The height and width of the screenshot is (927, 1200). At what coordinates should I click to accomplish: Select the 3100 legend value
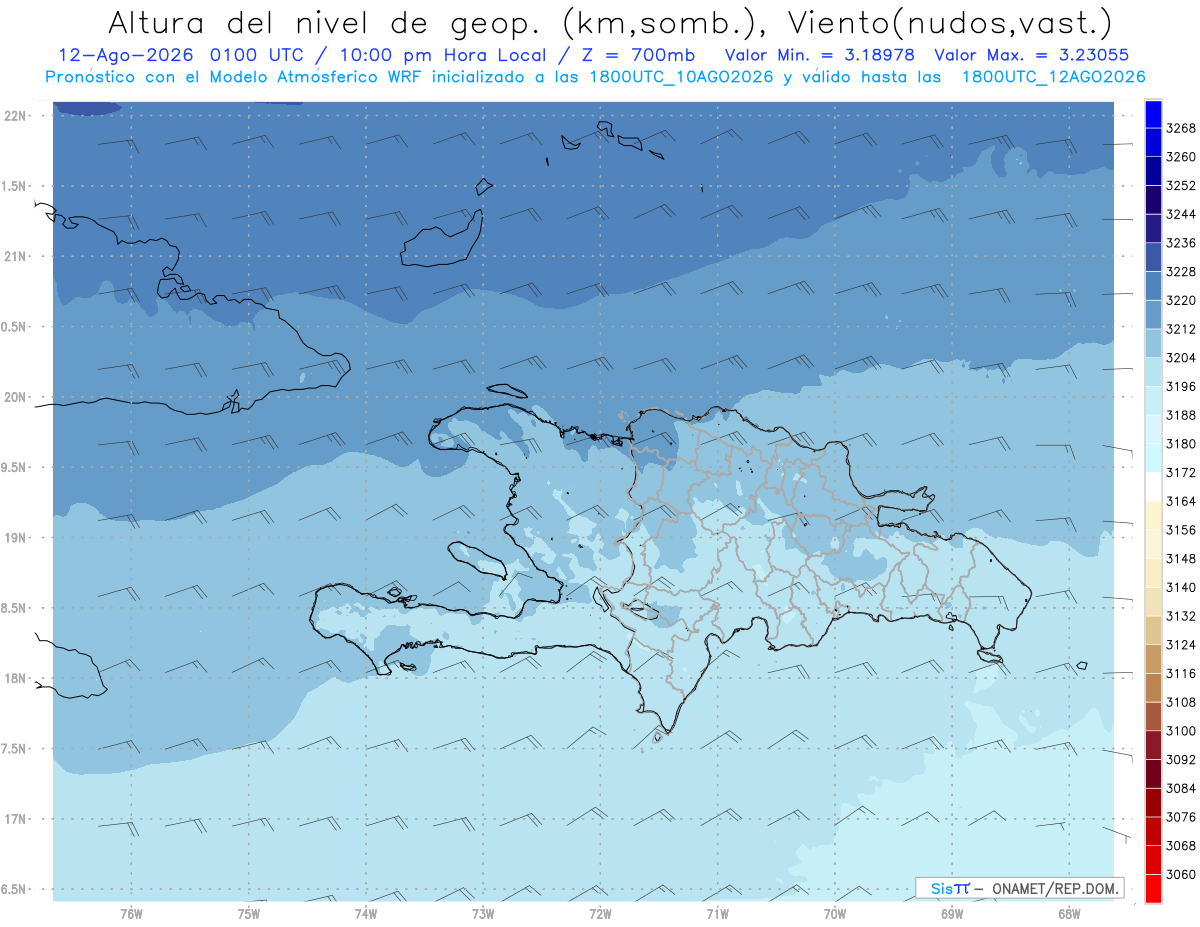click(x=1181, y=731)
